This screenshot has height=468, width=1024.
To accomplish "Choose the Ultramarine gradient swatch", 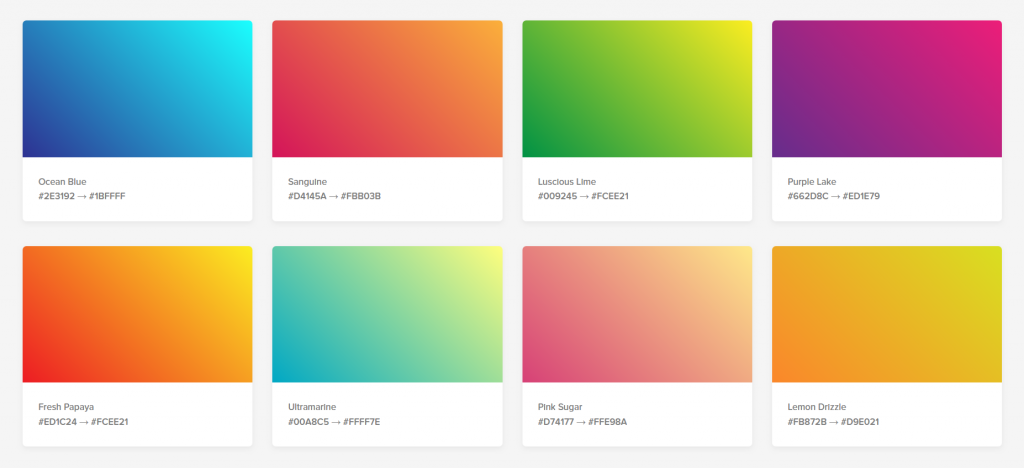I will pos(387,314).
